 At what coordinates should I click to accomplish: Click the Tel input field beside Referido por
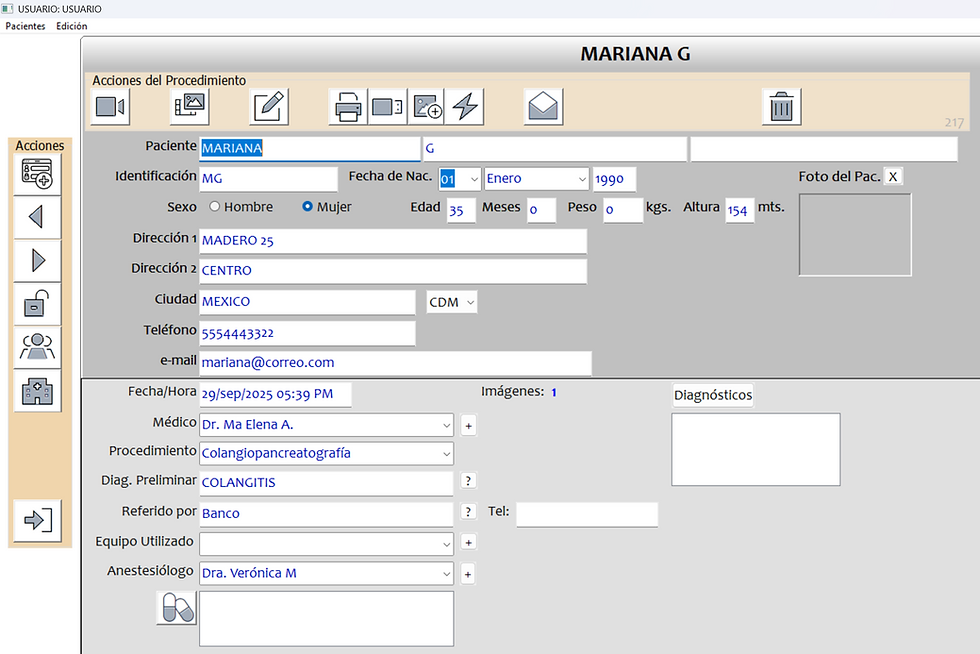[x=587, y=515]
